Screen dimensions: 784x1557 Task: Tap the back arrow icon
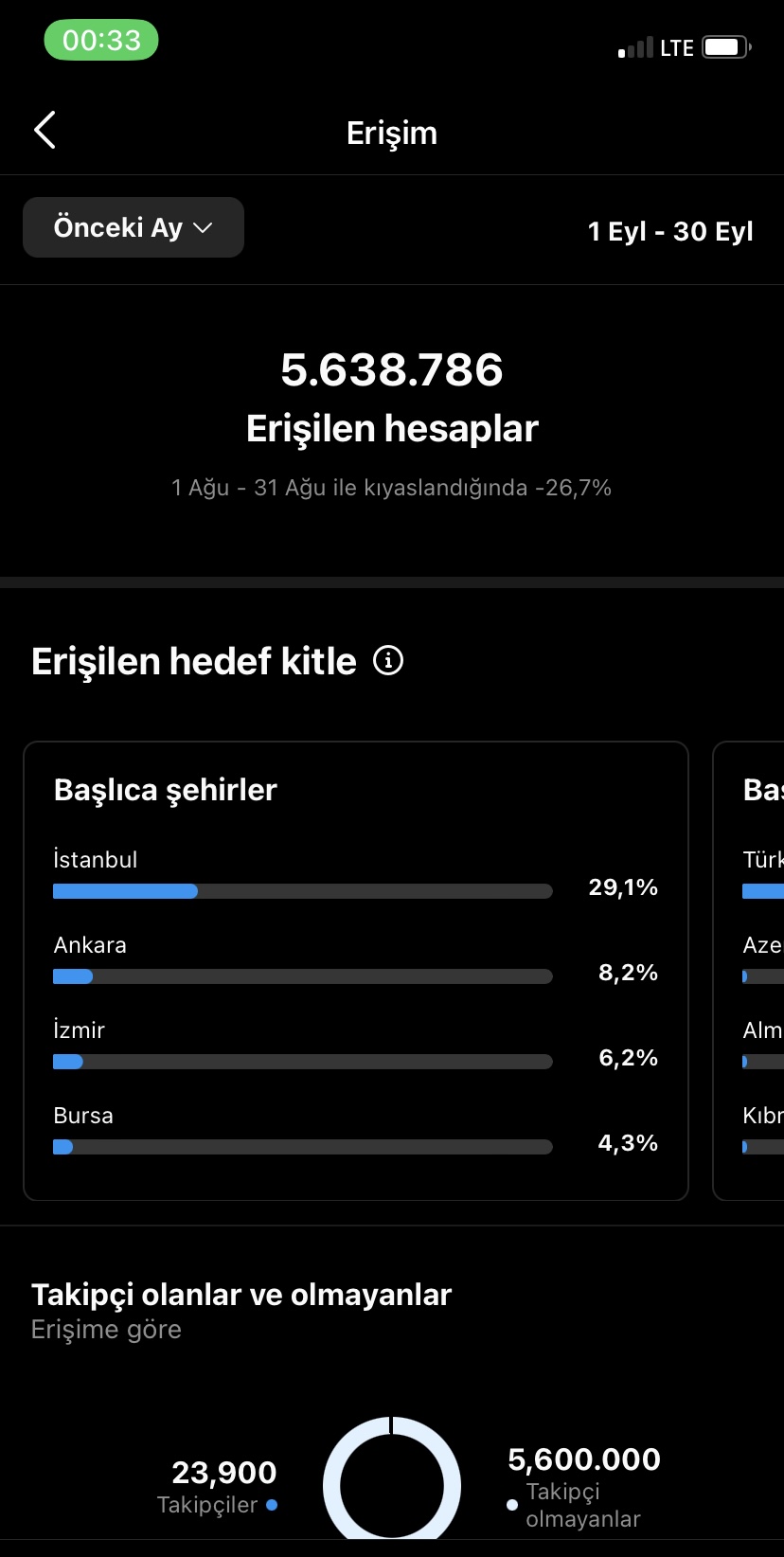(x=45, y=131)
